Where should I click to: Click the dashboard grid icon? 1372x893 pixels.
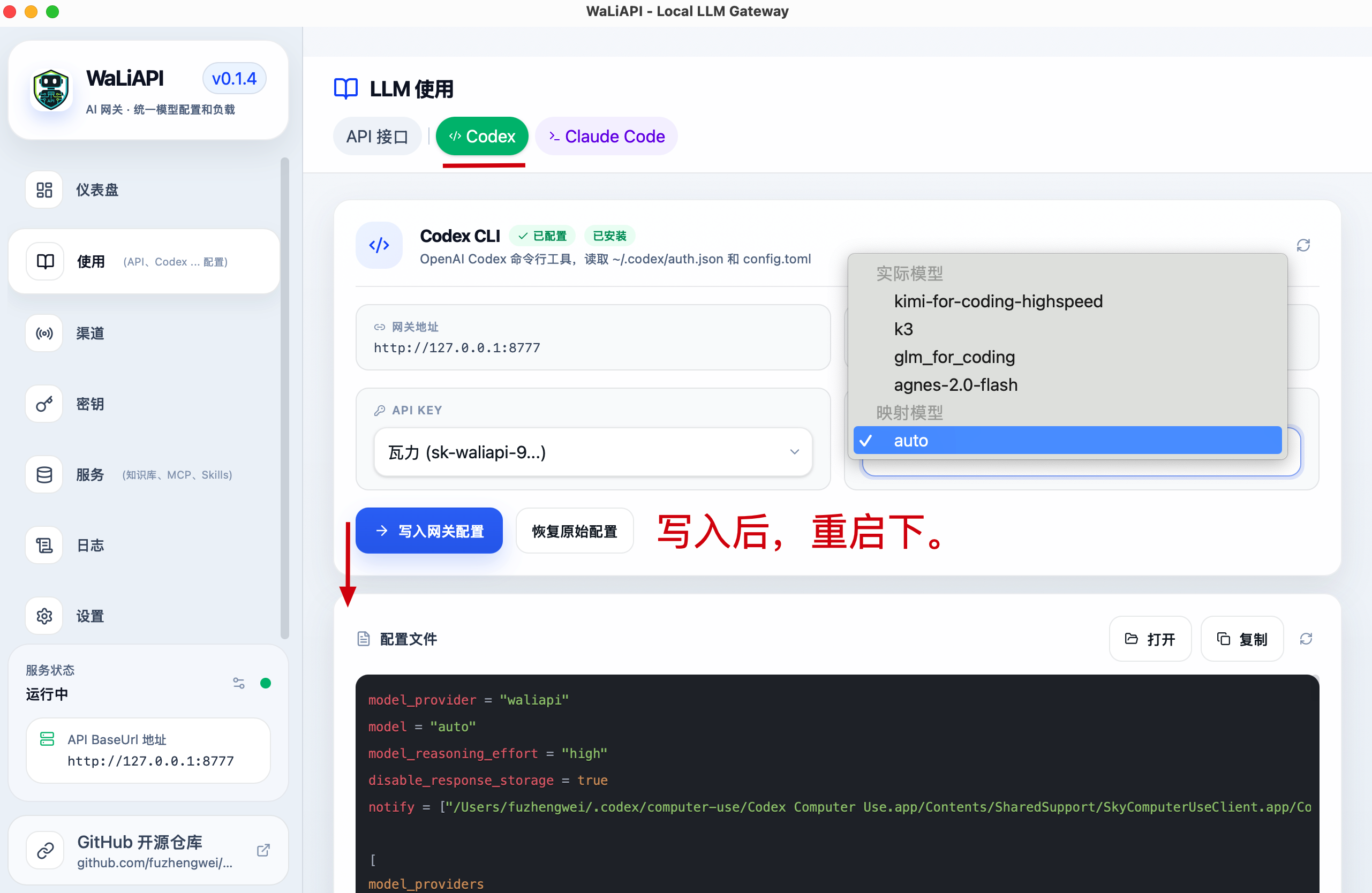(x=44, y=190)
